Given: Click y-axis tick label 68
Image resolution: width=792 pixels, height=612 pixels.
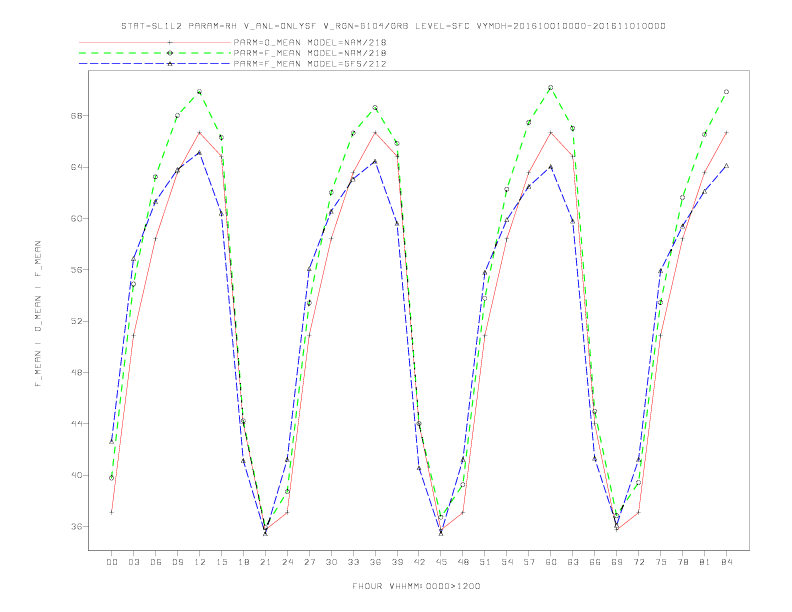Looking at the screenshot, I should [76, 116].
